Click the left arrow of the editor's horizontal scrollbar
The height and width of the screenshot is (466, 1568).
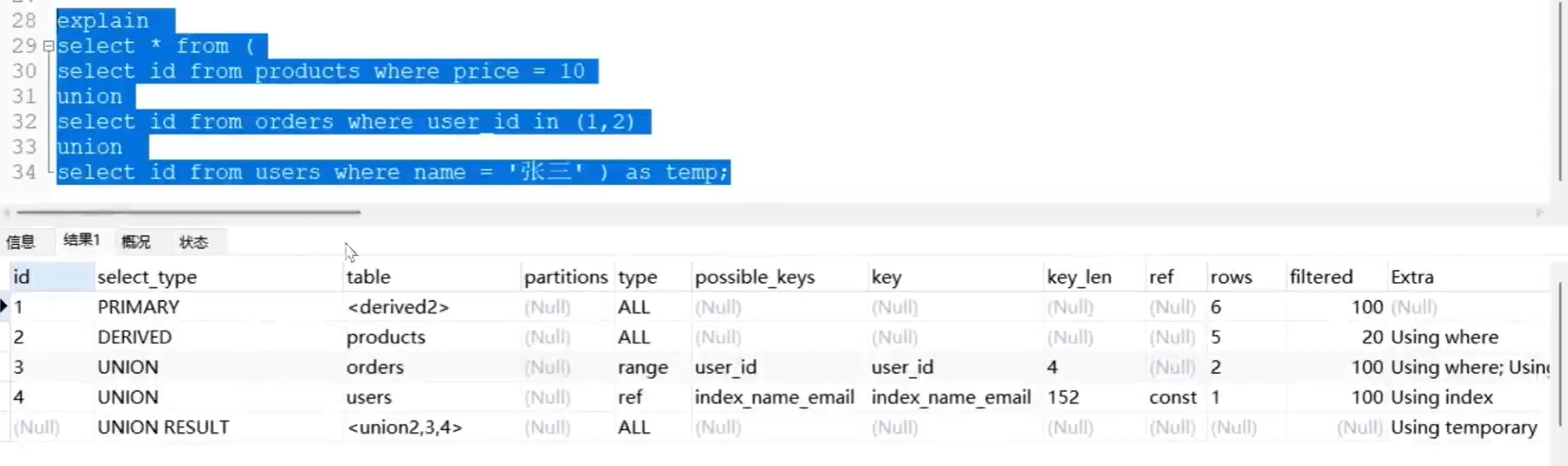7,213
